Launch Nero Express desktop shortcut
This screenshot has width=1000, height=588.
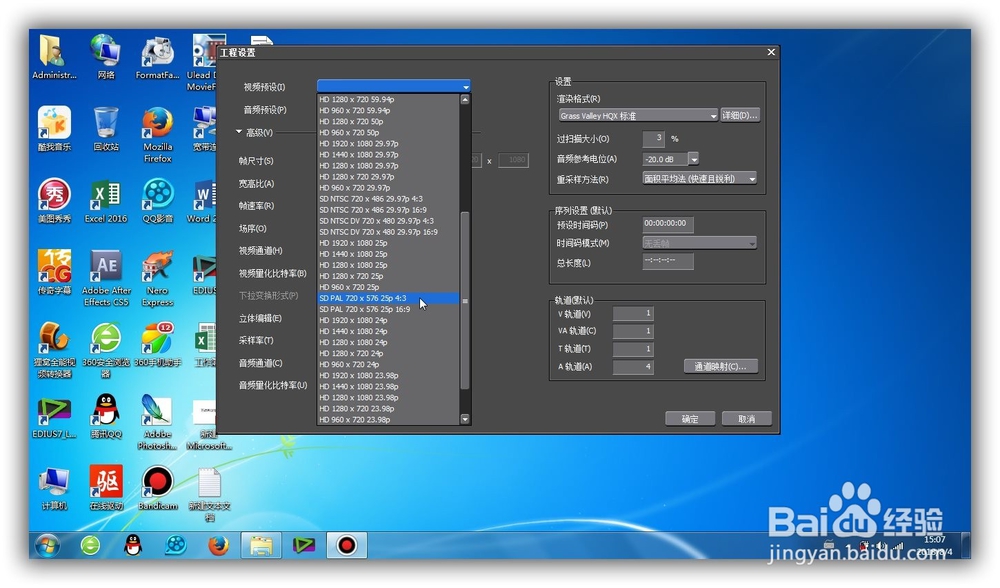(x=158, y=278)
